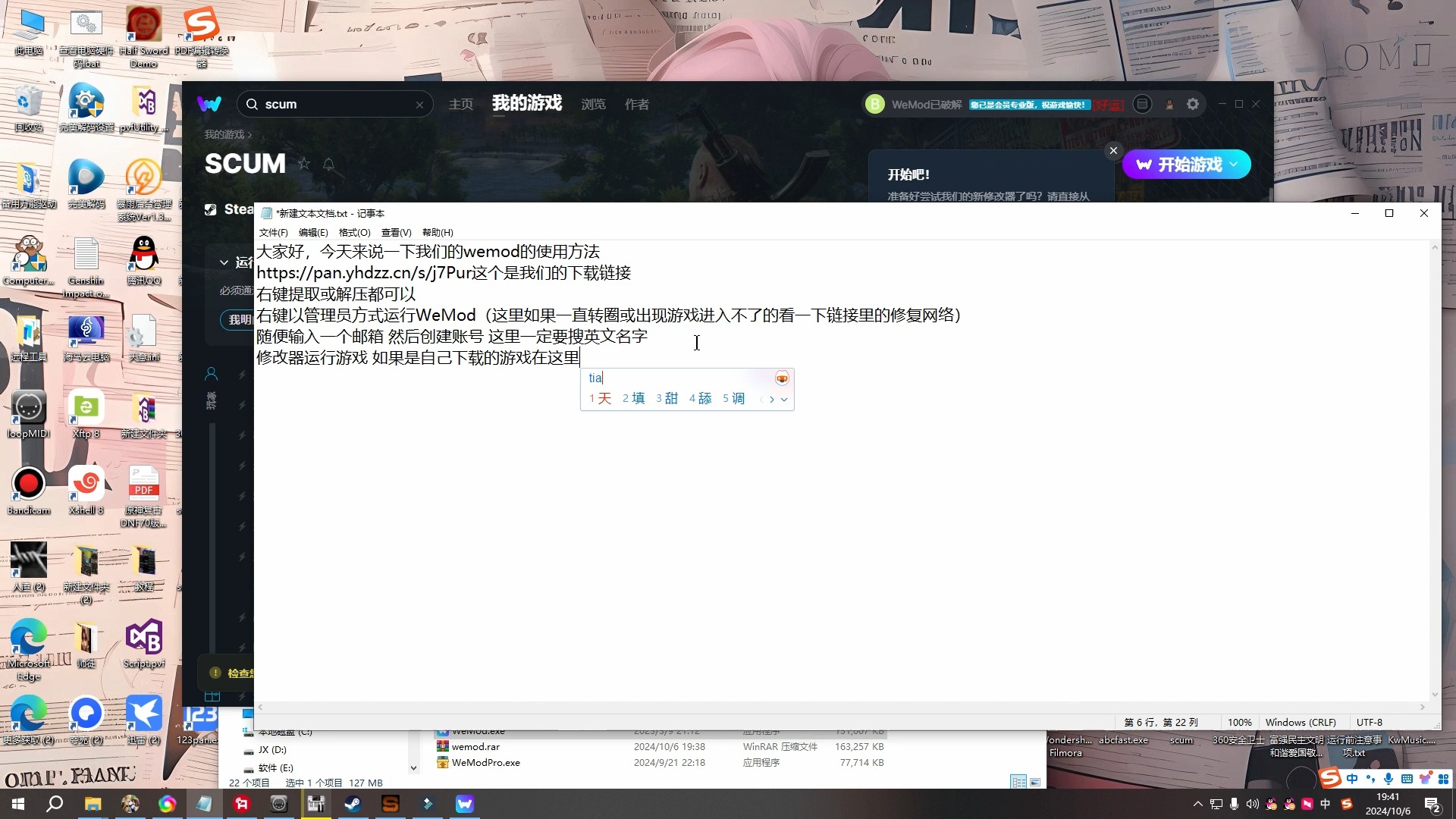Open Notepad 文件(F) menu
The height and width of the screenshot is (819, 1456).
pyautogui.click(x=273, y=232)
